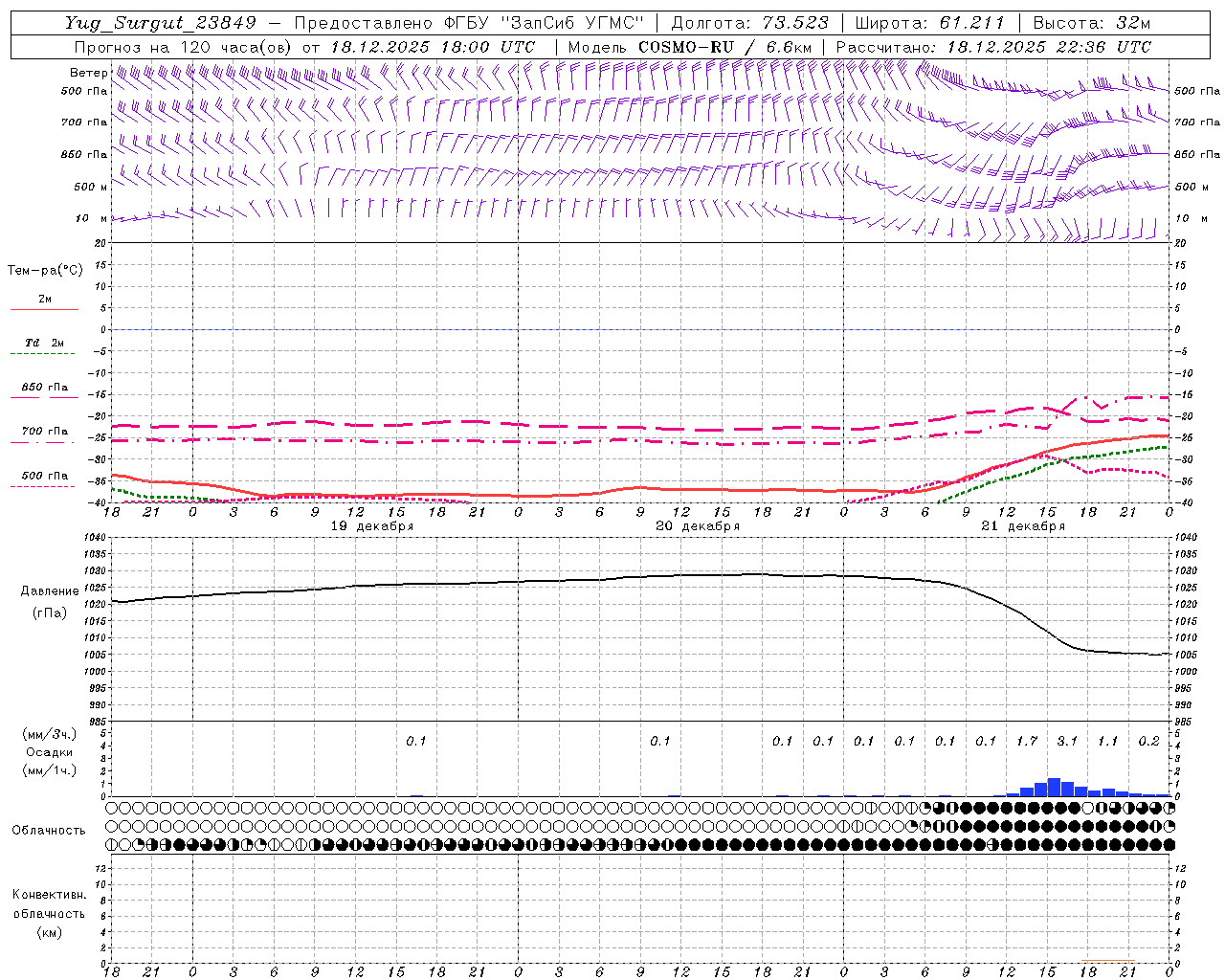Click the Облачность cloud cover label
Viewport: 1225px width, 980px height.
click(x=49, y=831)
